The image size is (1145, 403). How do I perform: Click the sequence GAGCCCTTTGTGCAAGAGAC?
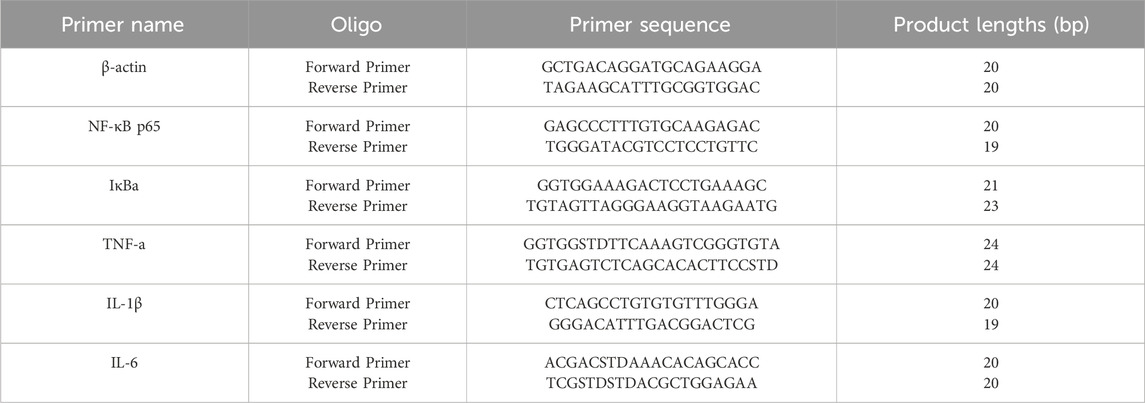(650, 127)
